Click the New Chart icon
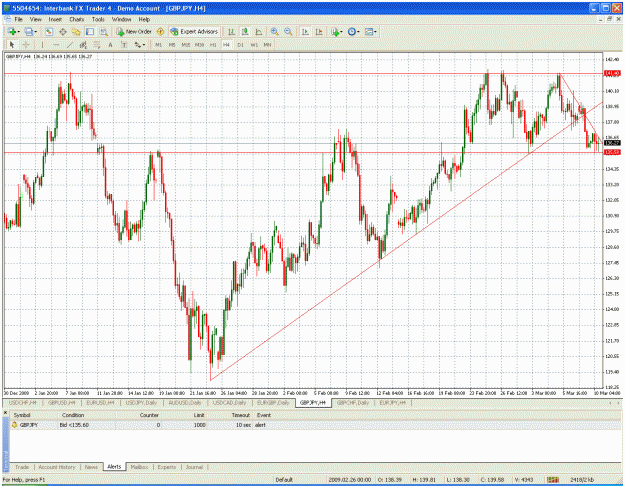625x486 pixels. (12, 31)
